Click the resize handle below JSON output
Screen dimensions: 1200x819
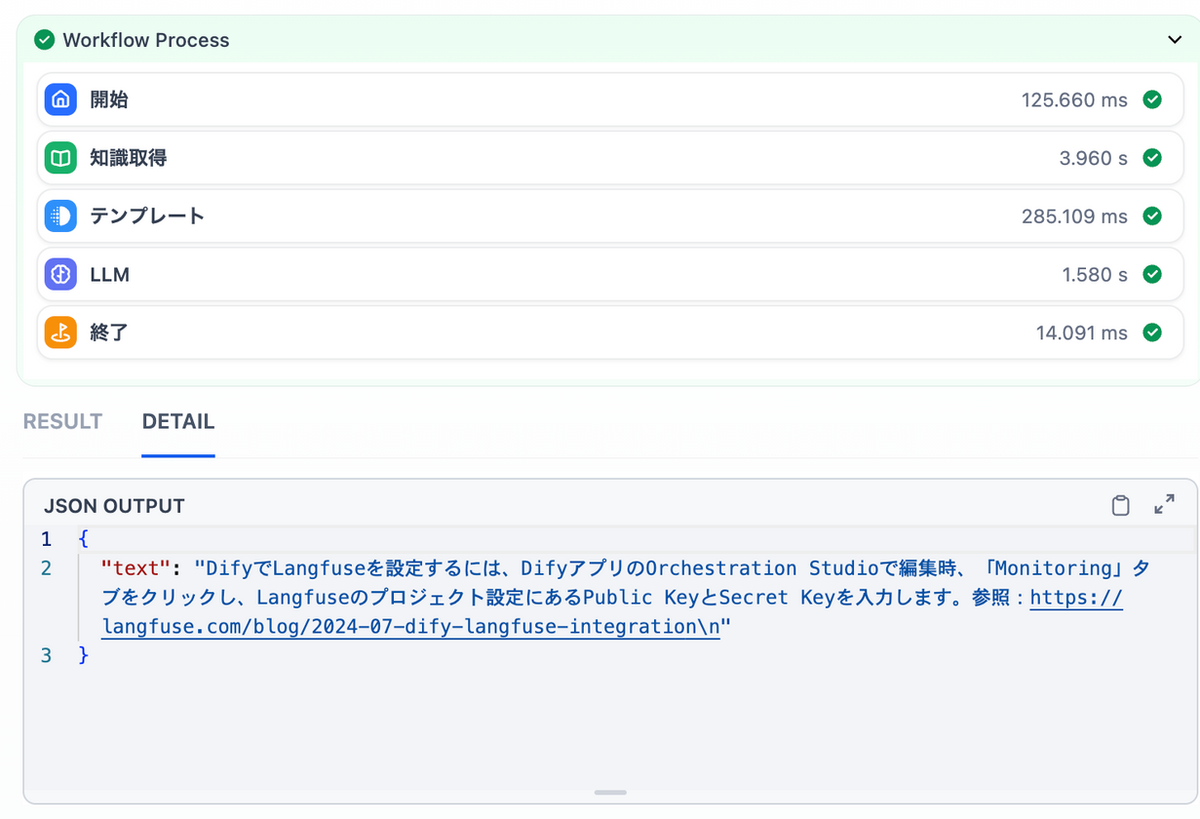click(610, 792)
